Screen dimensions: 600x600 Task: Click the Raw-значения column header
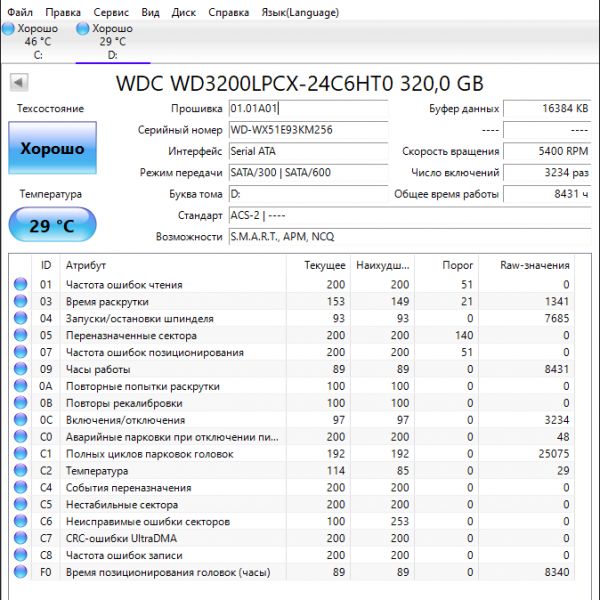(527, 265)
